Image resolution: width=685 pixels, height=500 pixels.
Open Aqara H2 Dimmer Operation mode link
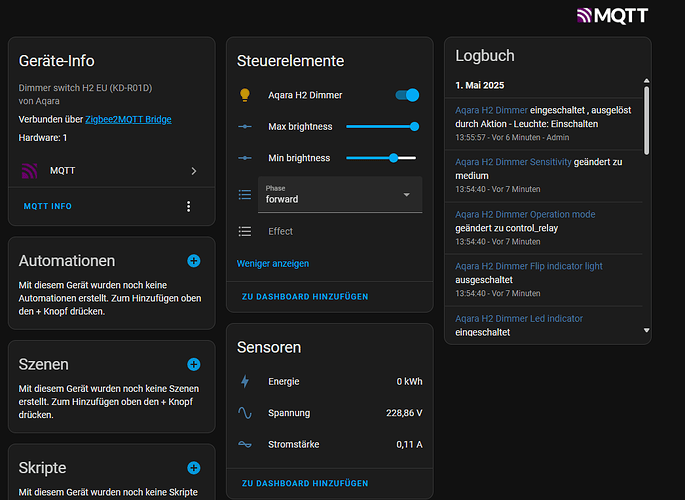pyautogui.click(x=525, y=214)
